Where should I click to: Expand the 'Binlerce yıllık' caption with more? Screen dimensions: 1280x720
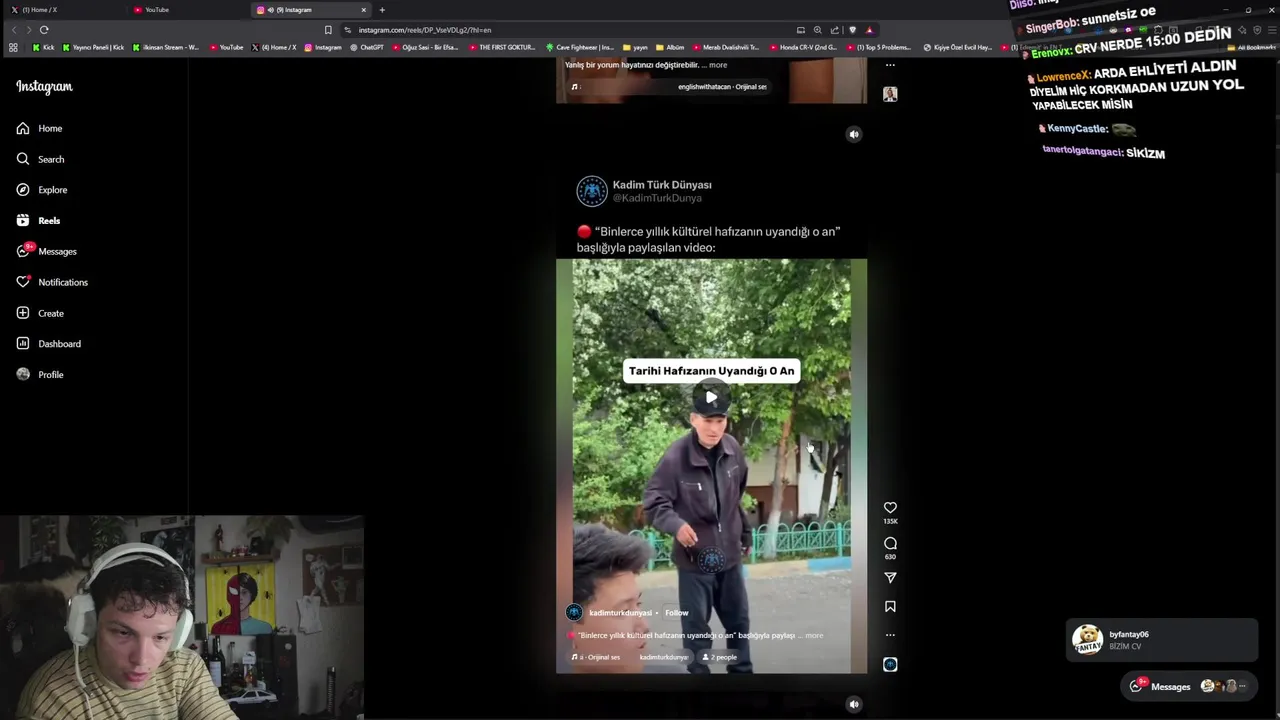(814, 636)
